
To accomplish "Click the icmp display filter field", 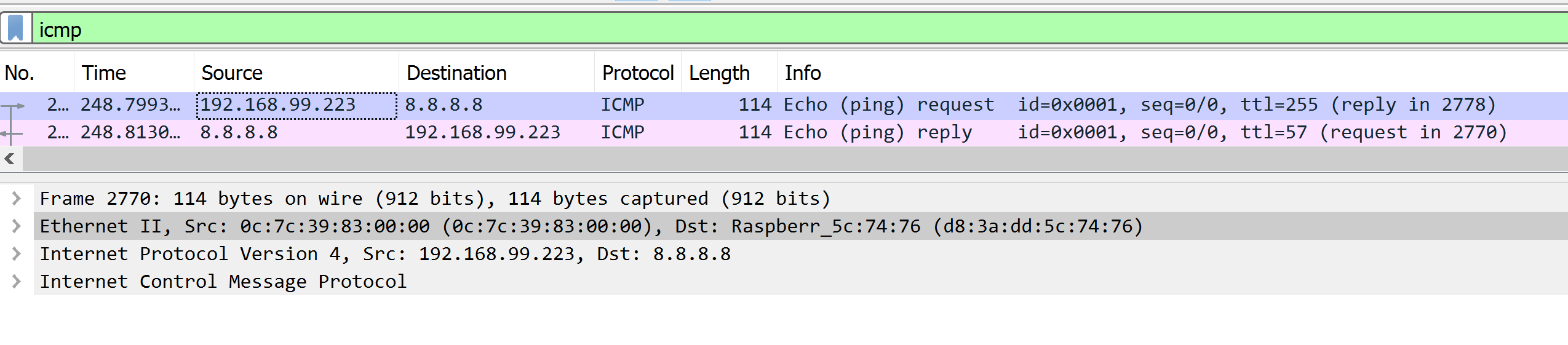I will coord(800,29).
